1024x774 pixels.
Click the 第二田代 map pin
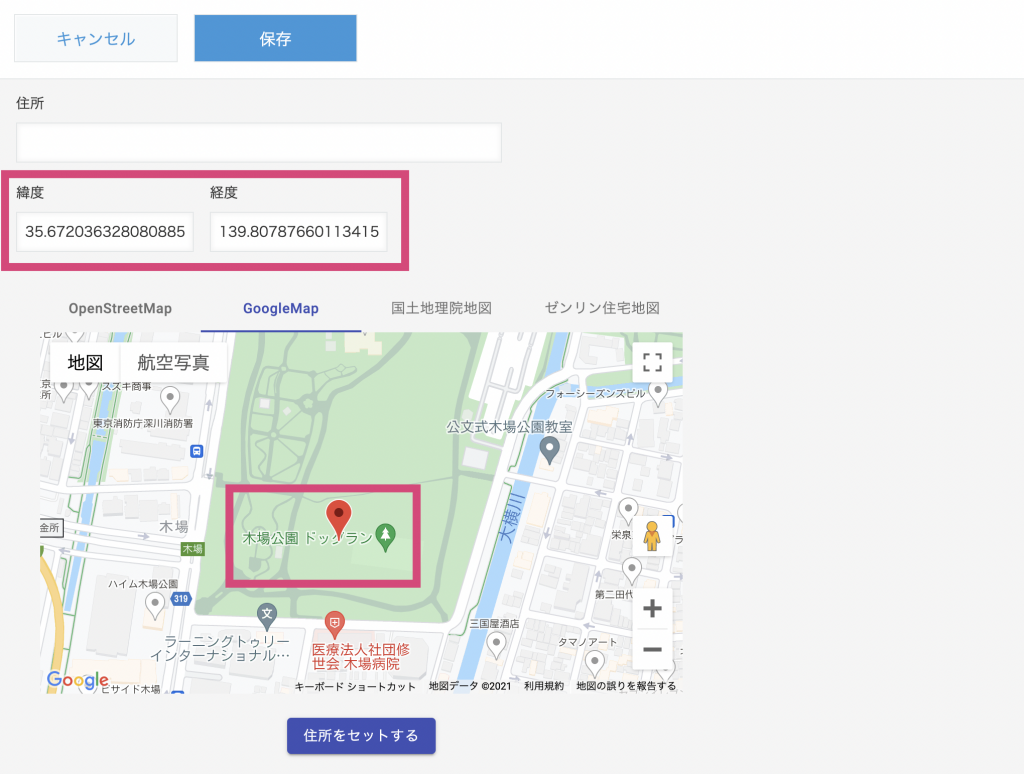pos(632,569)
